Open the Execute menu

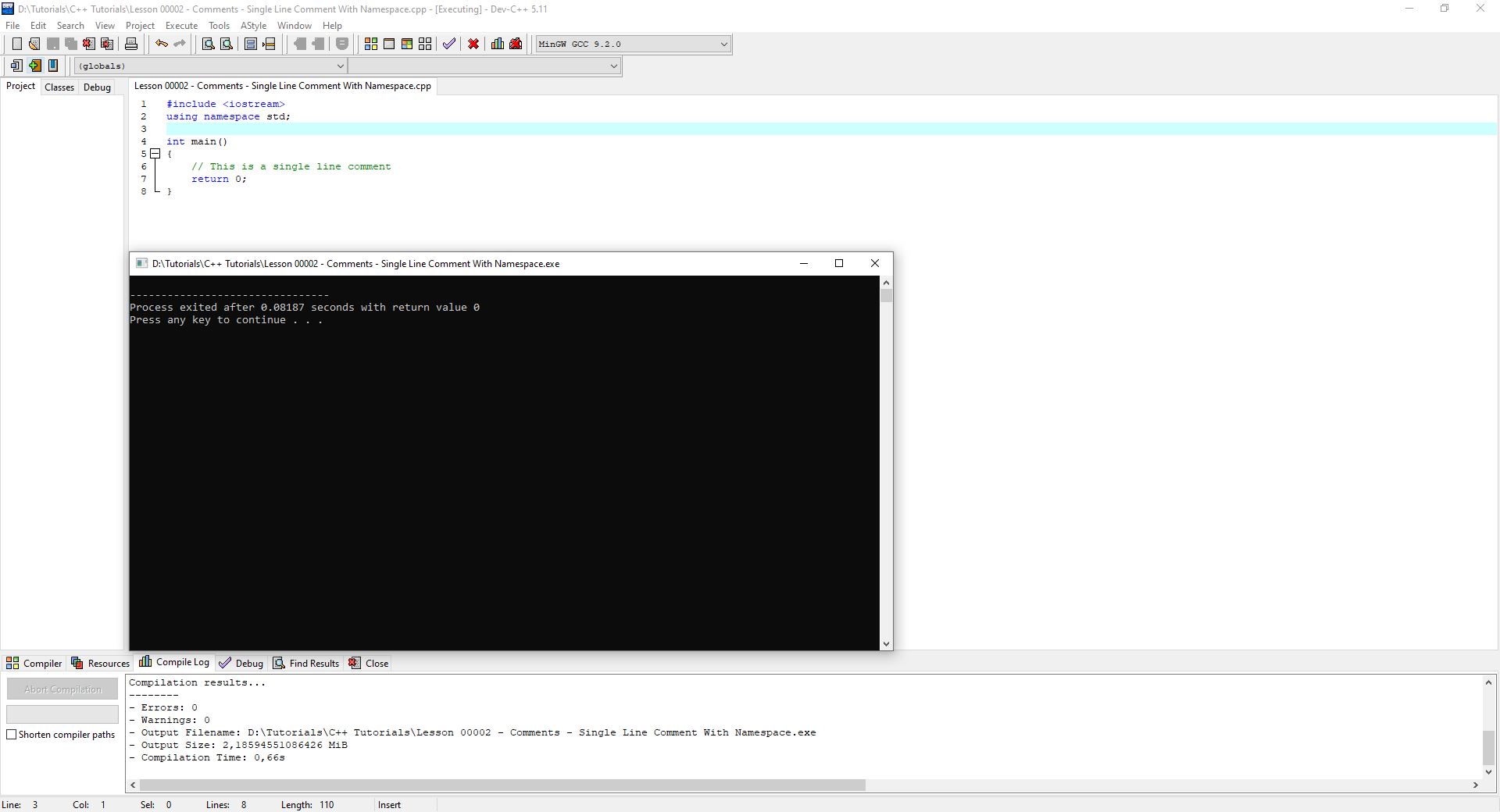click(181, 26)
